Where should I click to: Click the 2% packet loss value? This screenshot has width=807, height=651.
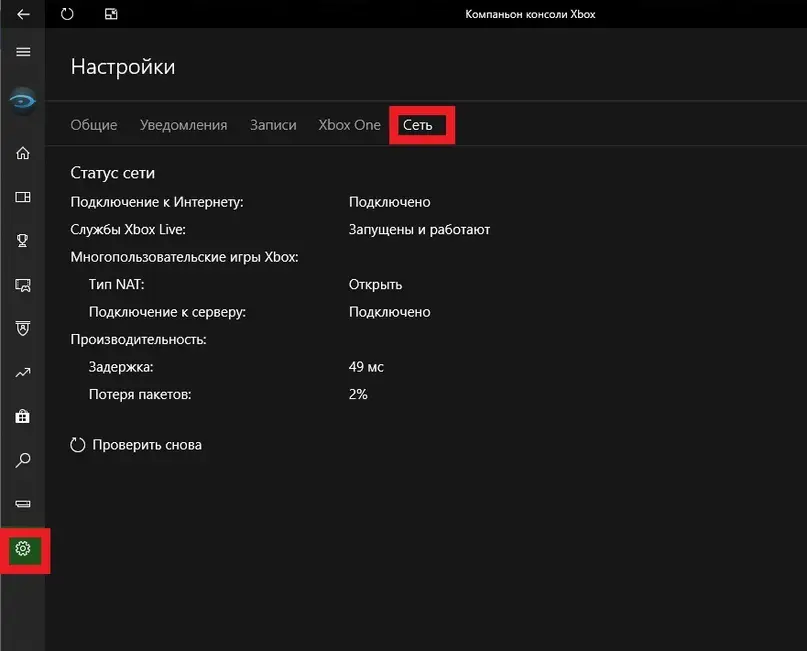[358, 395]
